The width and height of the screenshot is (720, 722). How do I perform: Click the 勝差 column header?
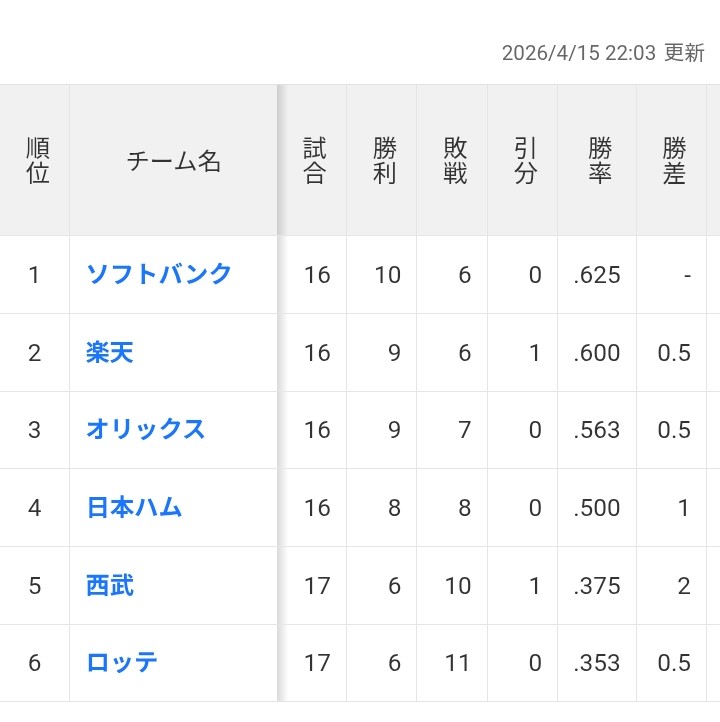click(x=674, y=161)
